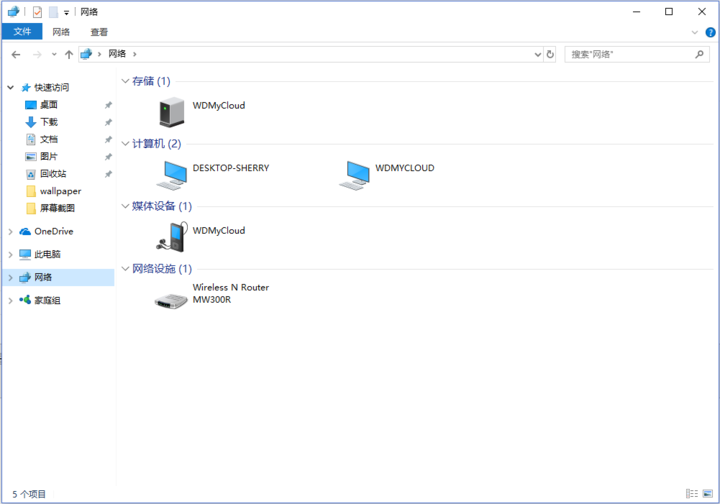Collapse the 存储 group header

click(125, 81)
